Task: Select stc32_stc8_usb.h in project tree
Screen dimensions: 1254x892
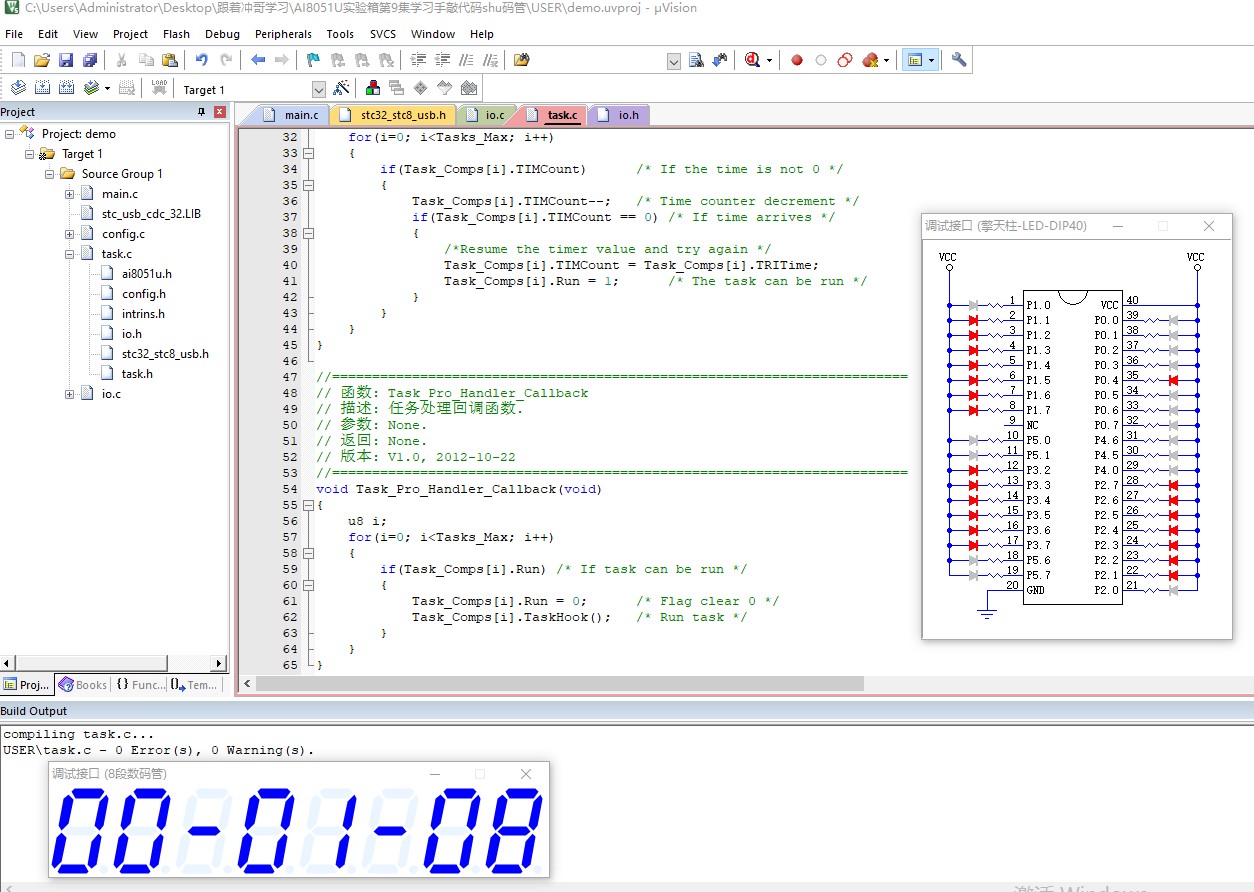Action: [165, 354]
